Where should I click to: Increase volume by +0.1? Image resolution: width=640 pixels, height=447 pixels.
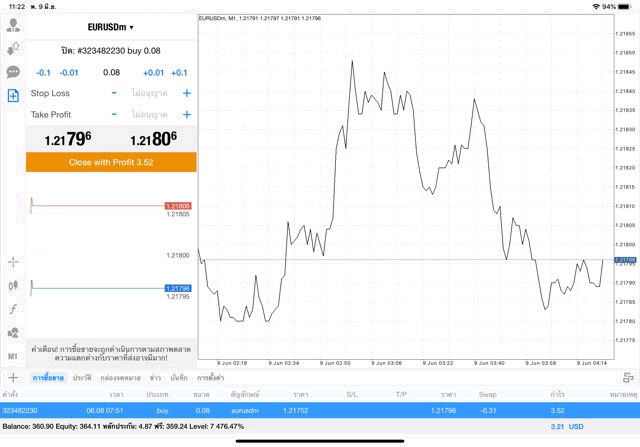click(179, 73)
